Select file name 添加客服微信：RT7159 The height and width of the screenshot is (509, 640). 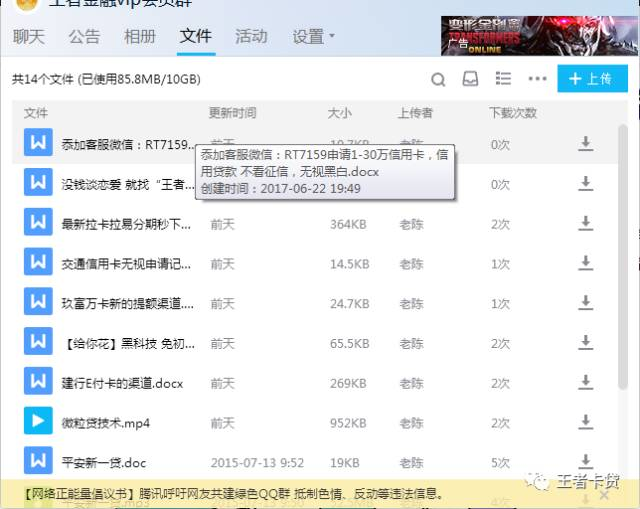pyautogui.click(x=128, y=144)
